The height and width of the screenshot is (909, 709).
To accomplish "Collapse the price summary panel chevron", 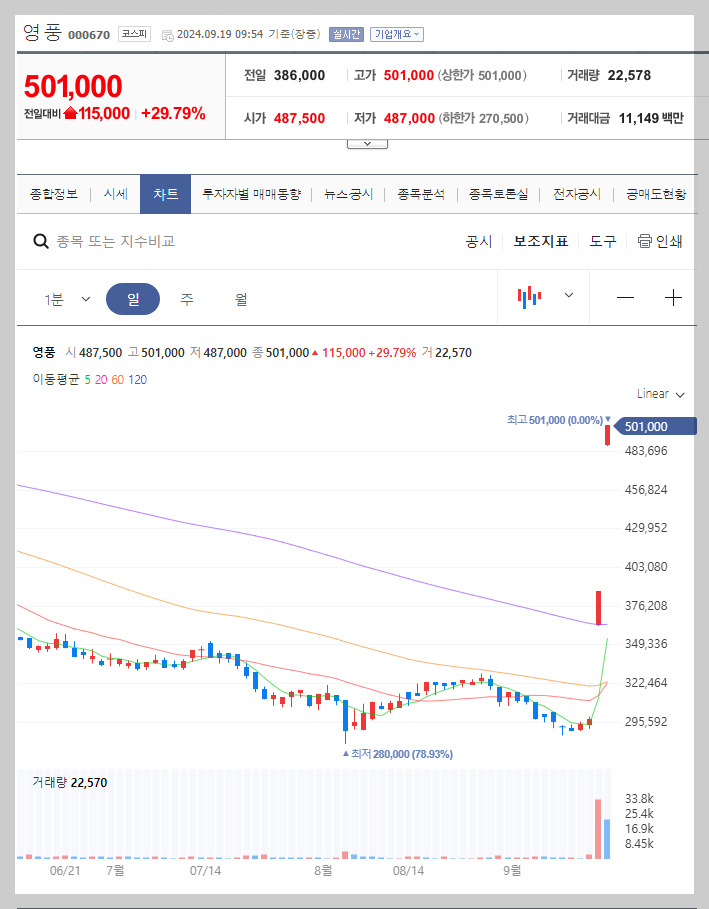I will [x=366, y=142].
